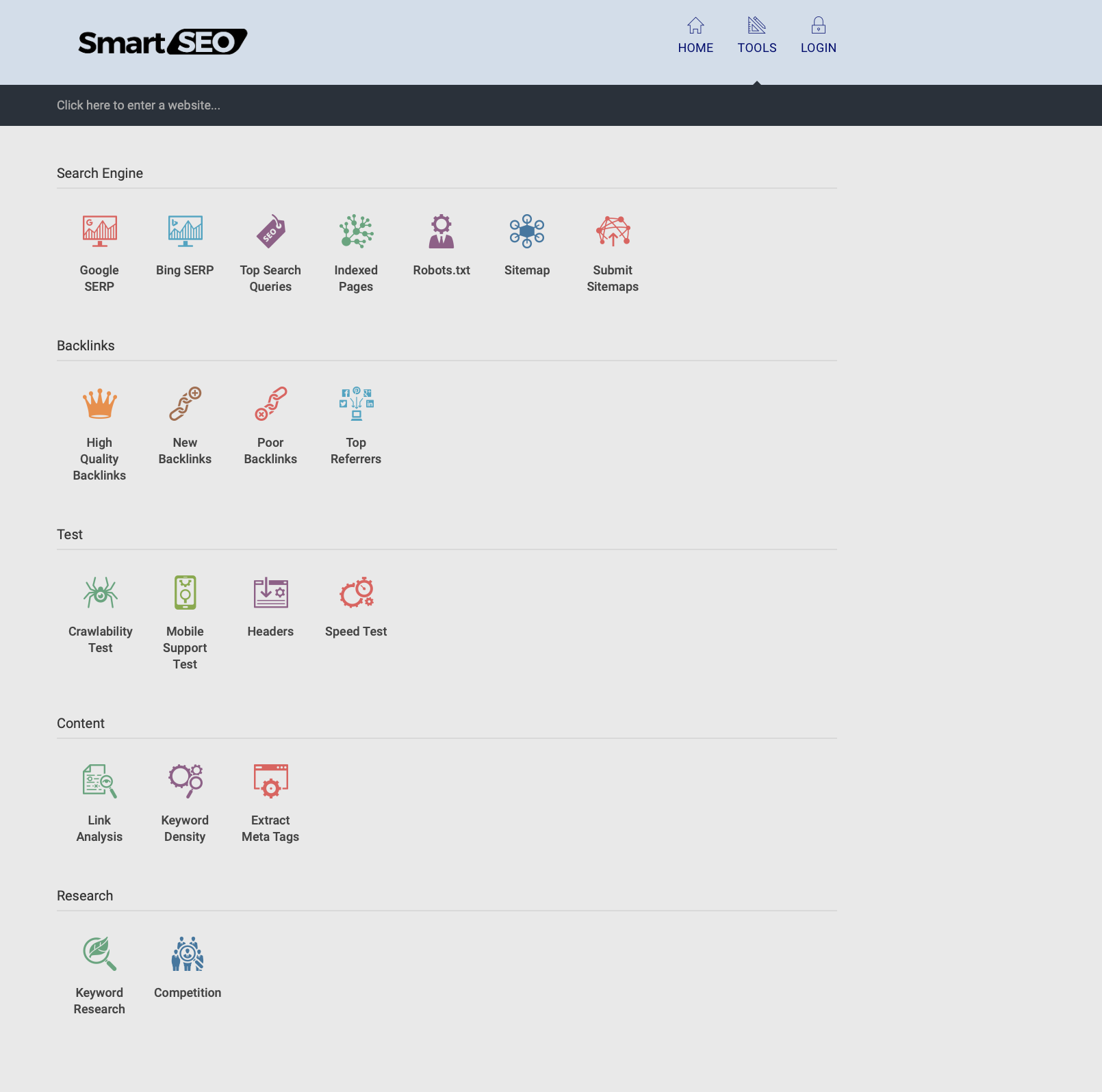Open the Robots.txt tool icon
The width and height of the screenshot is (1102, 1092).
coord(441,231)
